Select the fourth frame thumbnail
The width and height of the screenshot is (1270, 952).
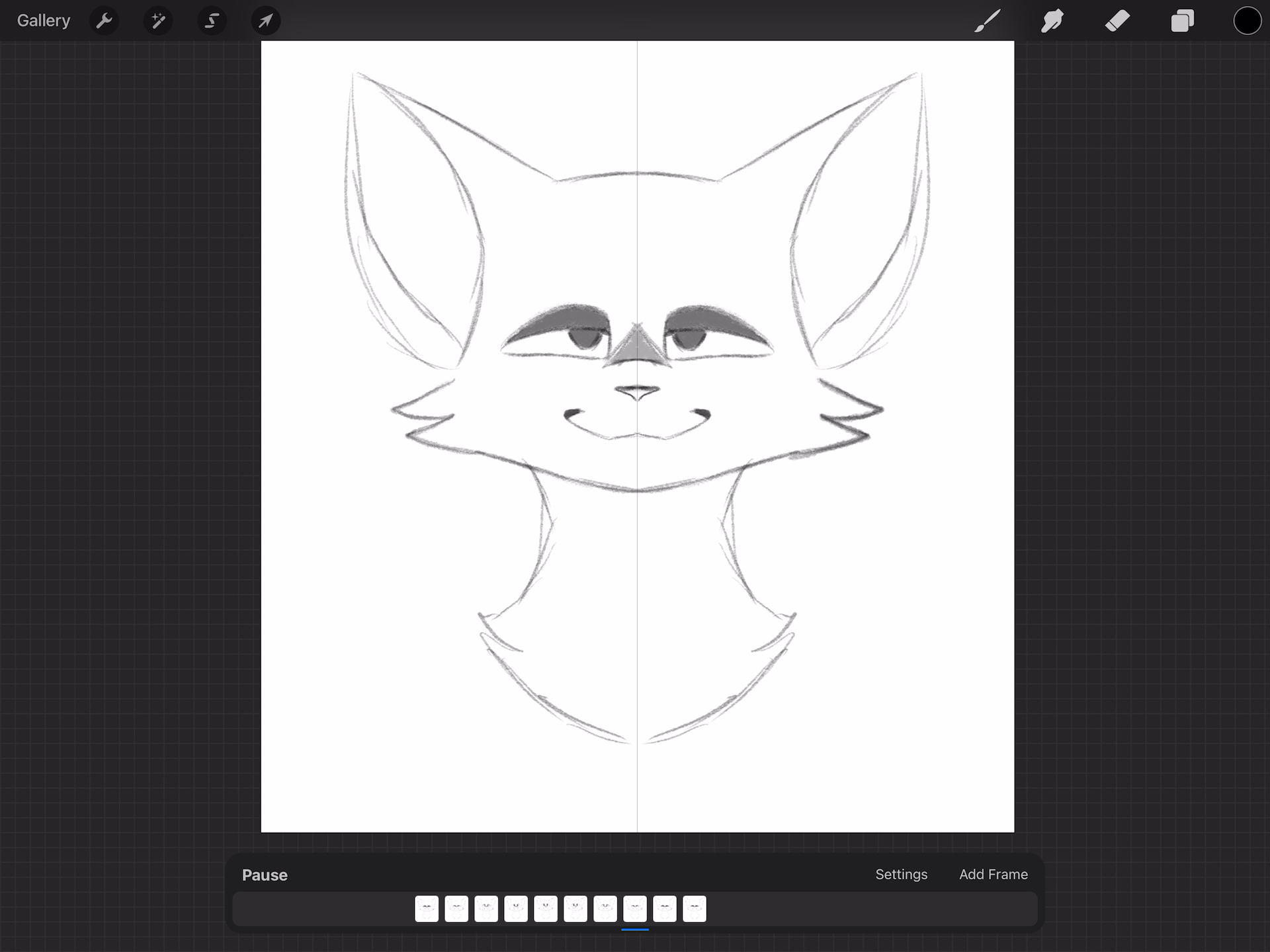(516, 909)
